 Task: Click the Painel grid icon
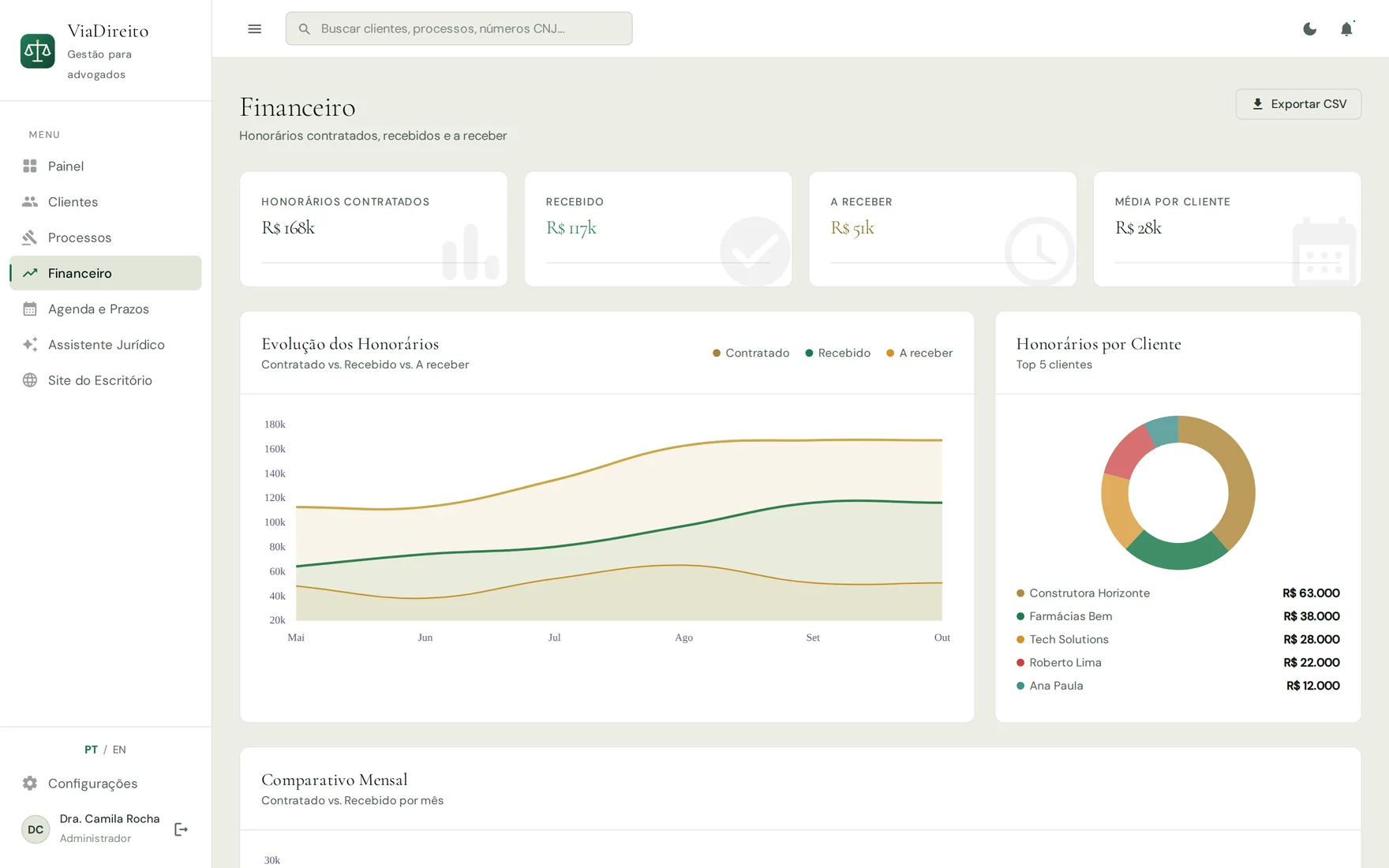click(x=30, y=166)
